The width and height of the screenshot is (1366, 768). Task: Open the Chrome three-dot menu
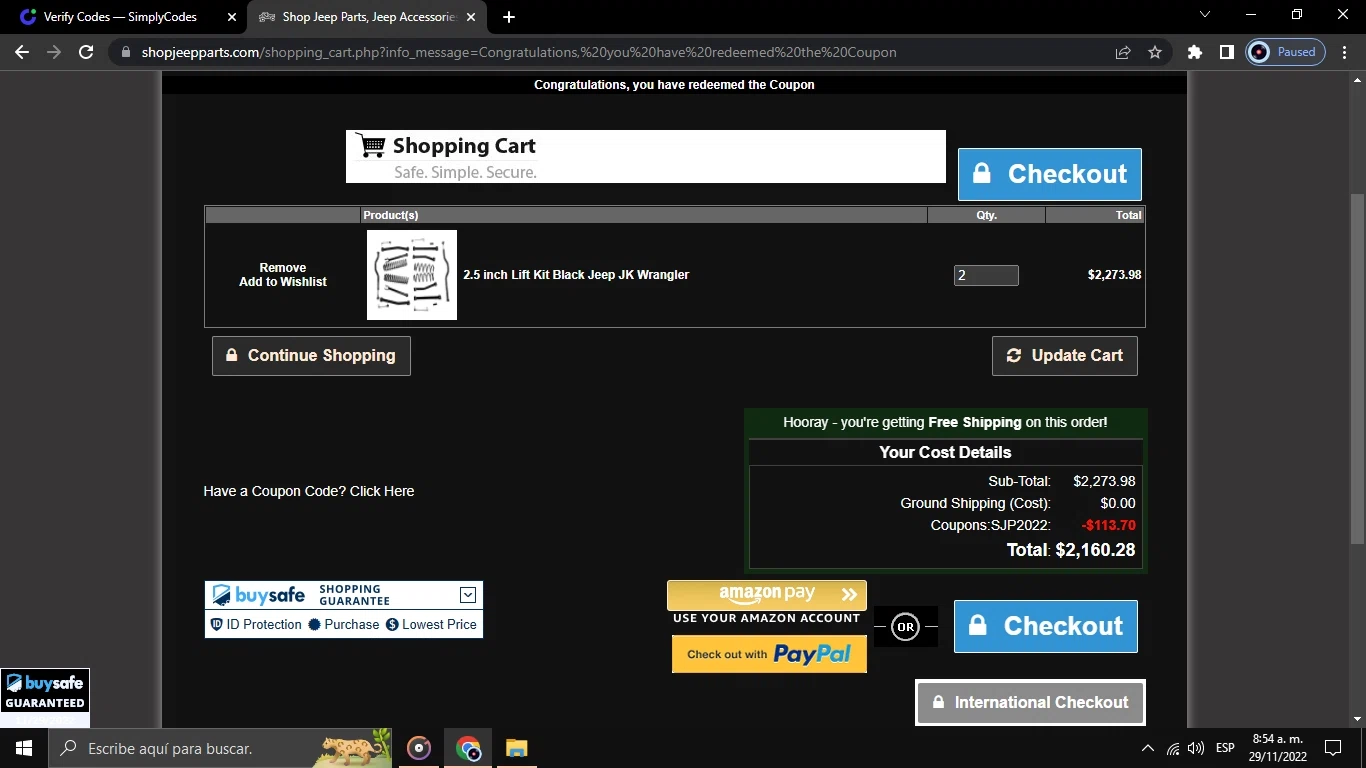click(x=1345, y=52)
